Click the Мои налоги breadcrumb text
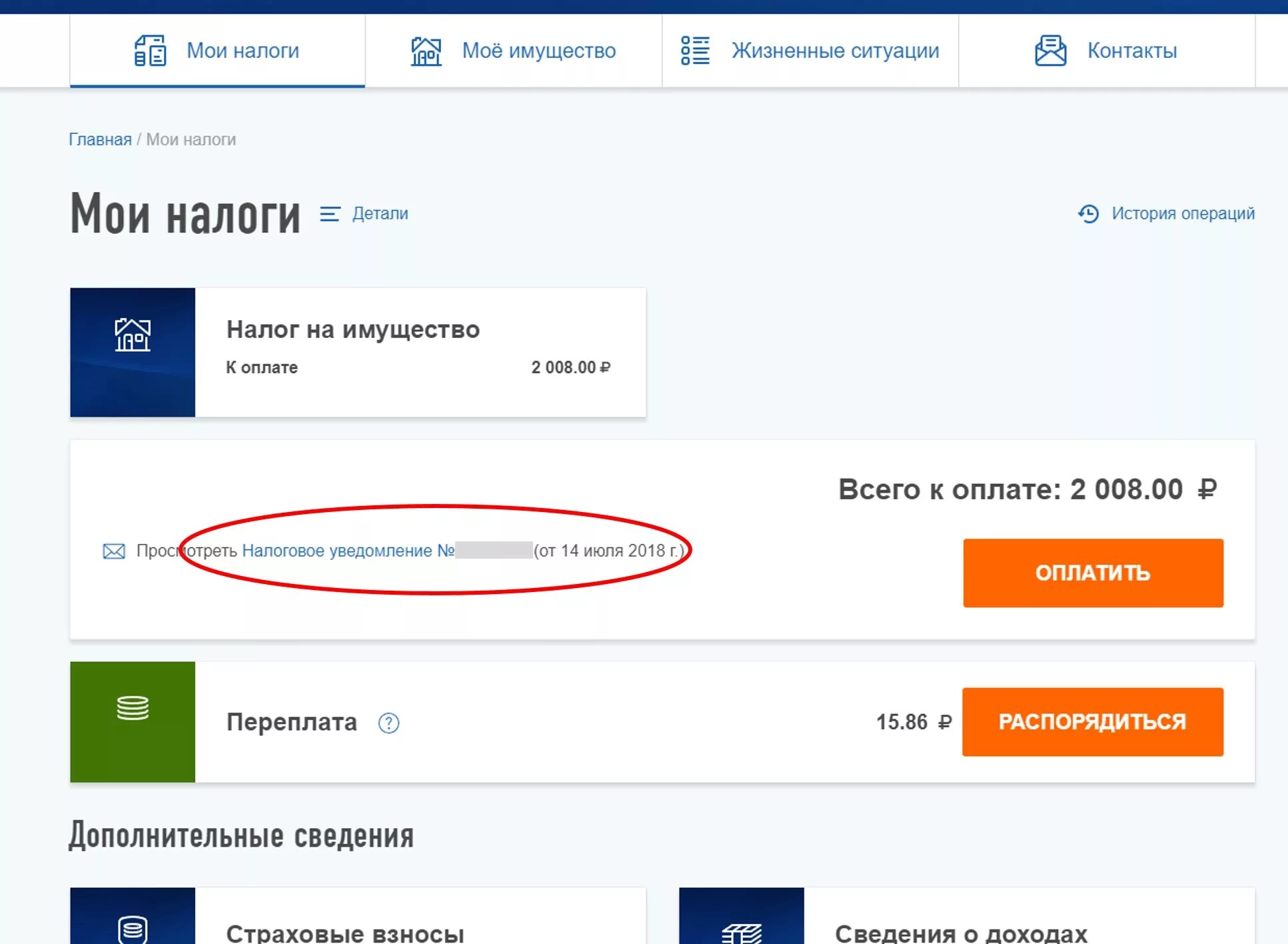The image size is (1288, 944). [x=191, y=139]
